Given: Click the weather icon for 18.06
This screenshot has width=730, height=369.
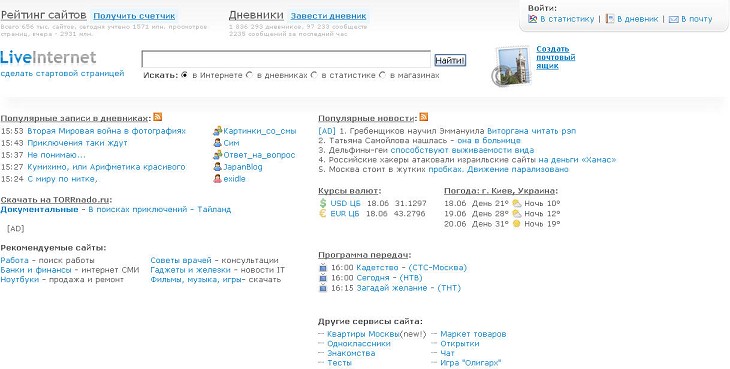Looking at the screenshot, I should point(517,203).
